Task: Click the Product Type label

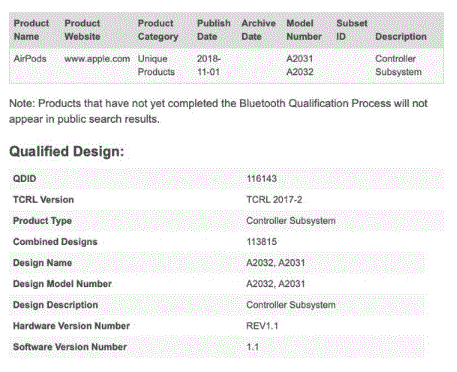Action: coord(42,221)
